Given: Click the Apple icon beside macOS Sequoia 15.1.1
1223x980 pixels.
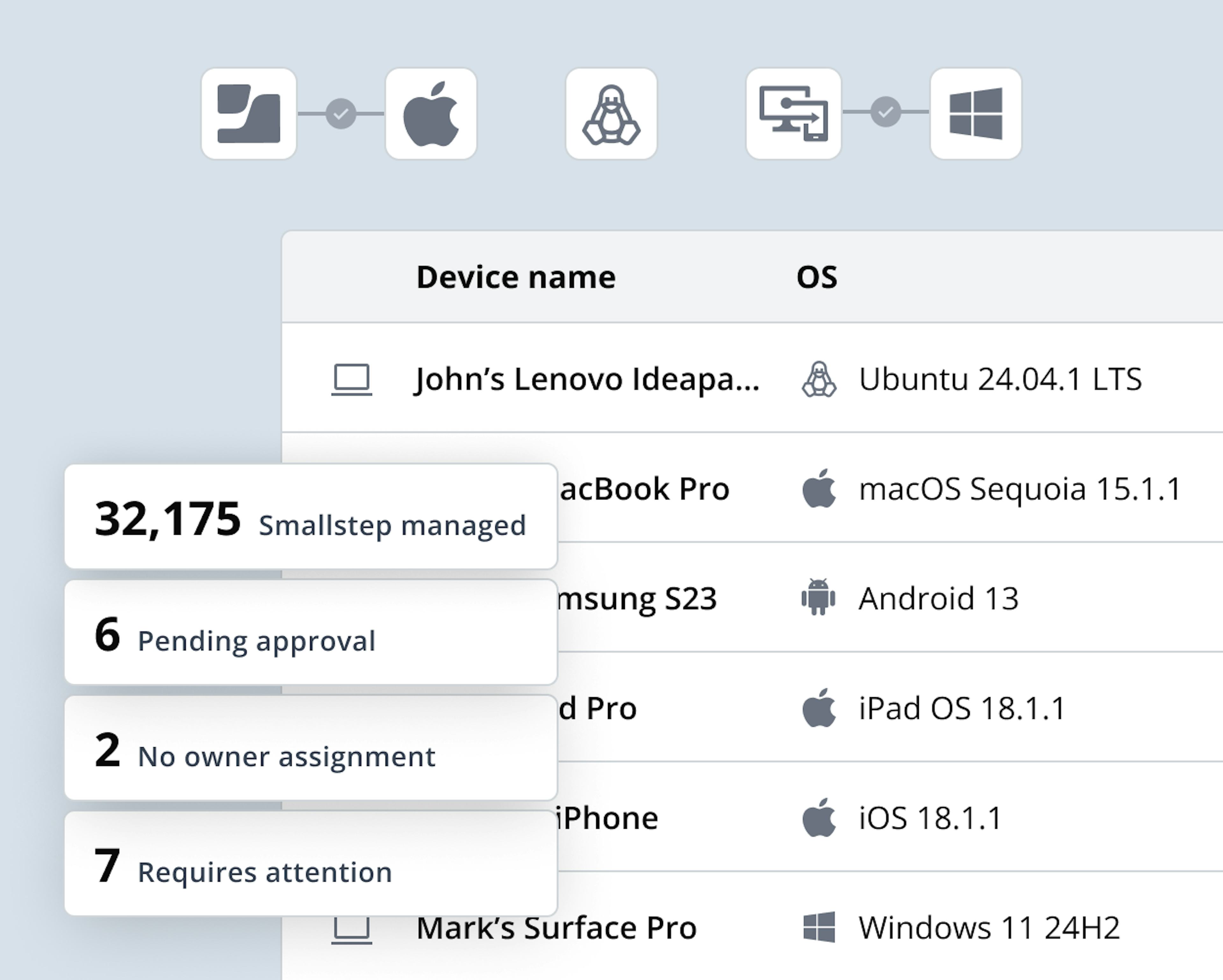Looking at the screenshot, I should coord(820,489).
